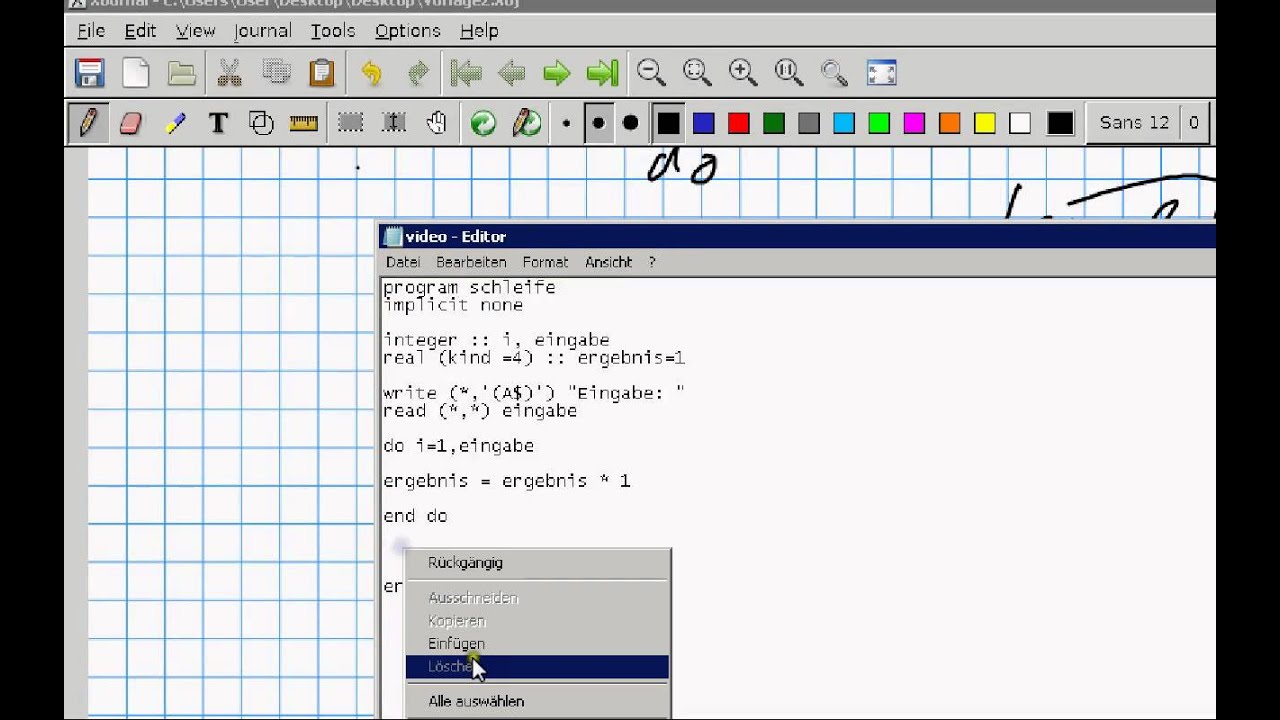
Task: Choose the Vertical Space tool
Action: tap(394, 123)
